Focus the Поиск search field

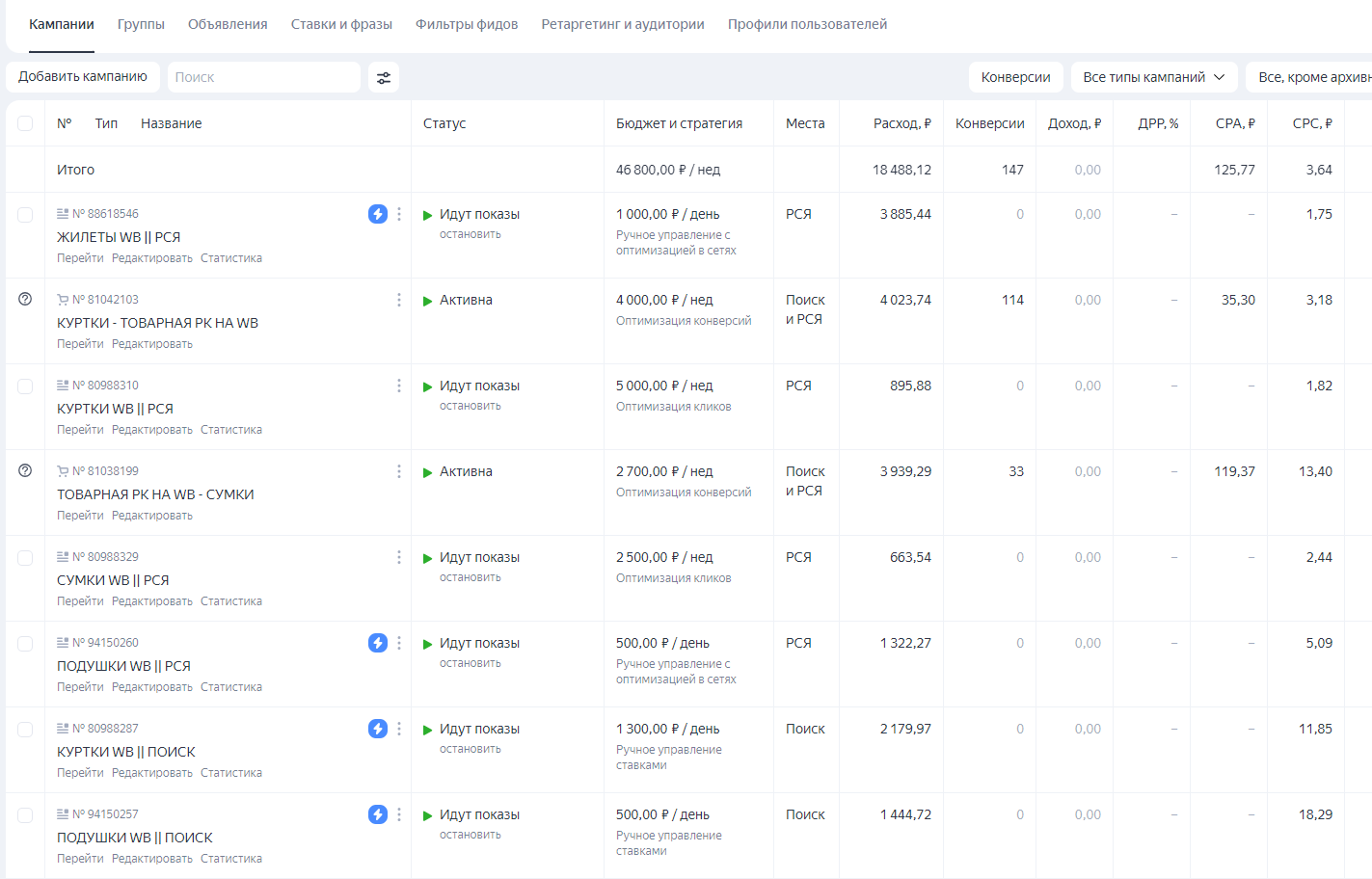[x=264, y=77]
